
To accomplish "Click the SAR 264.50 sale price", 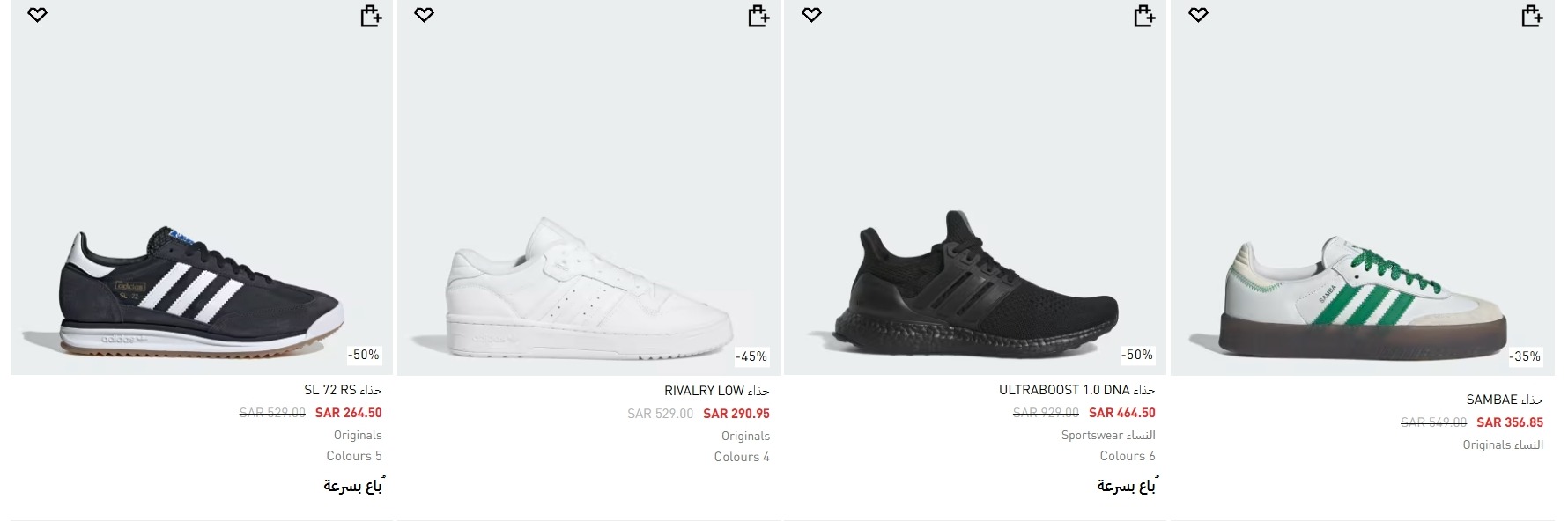I will pyautogui.click(x=348, y=413).
